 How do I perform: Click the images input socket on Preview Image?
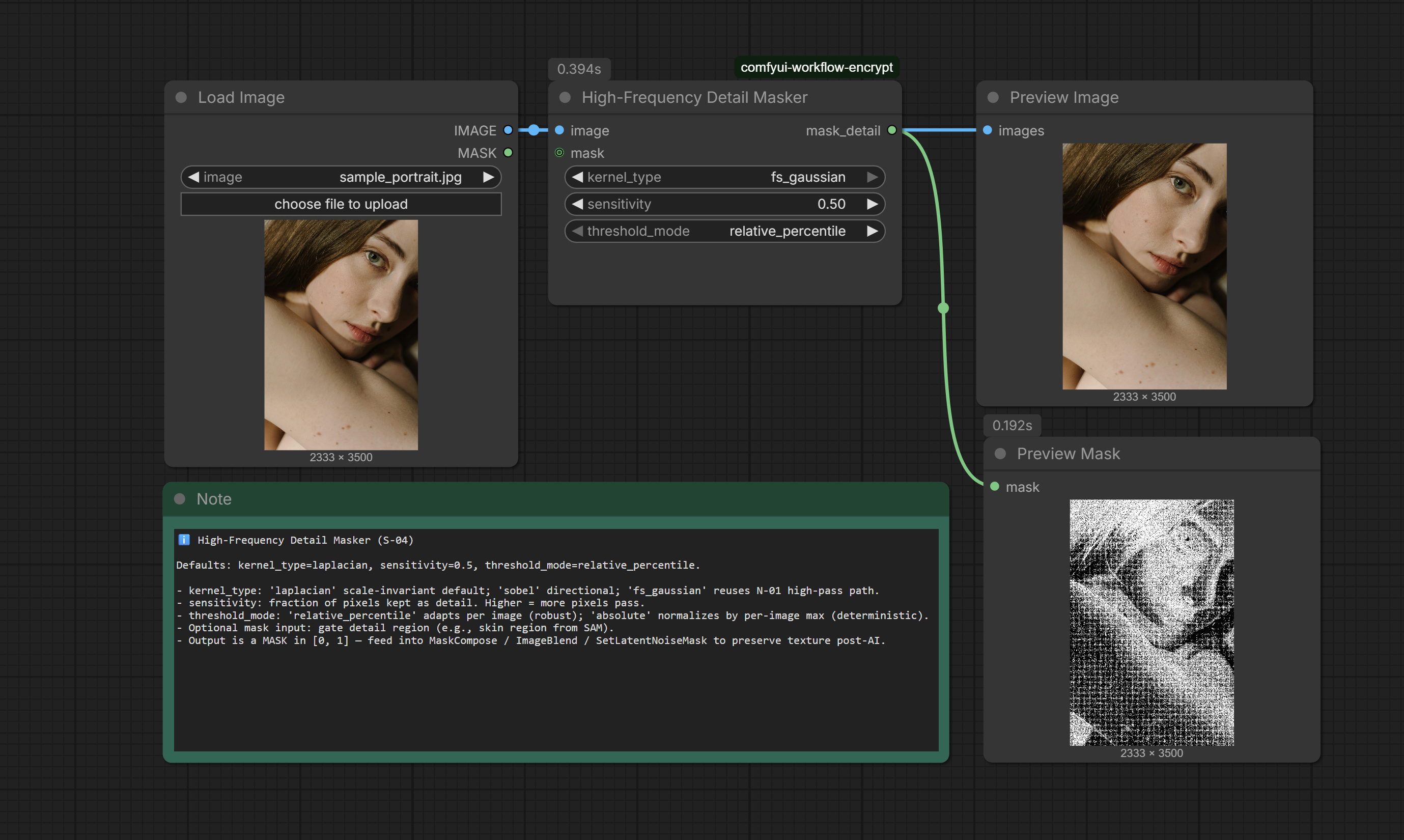pyautogui.click(x=988, y=130)
